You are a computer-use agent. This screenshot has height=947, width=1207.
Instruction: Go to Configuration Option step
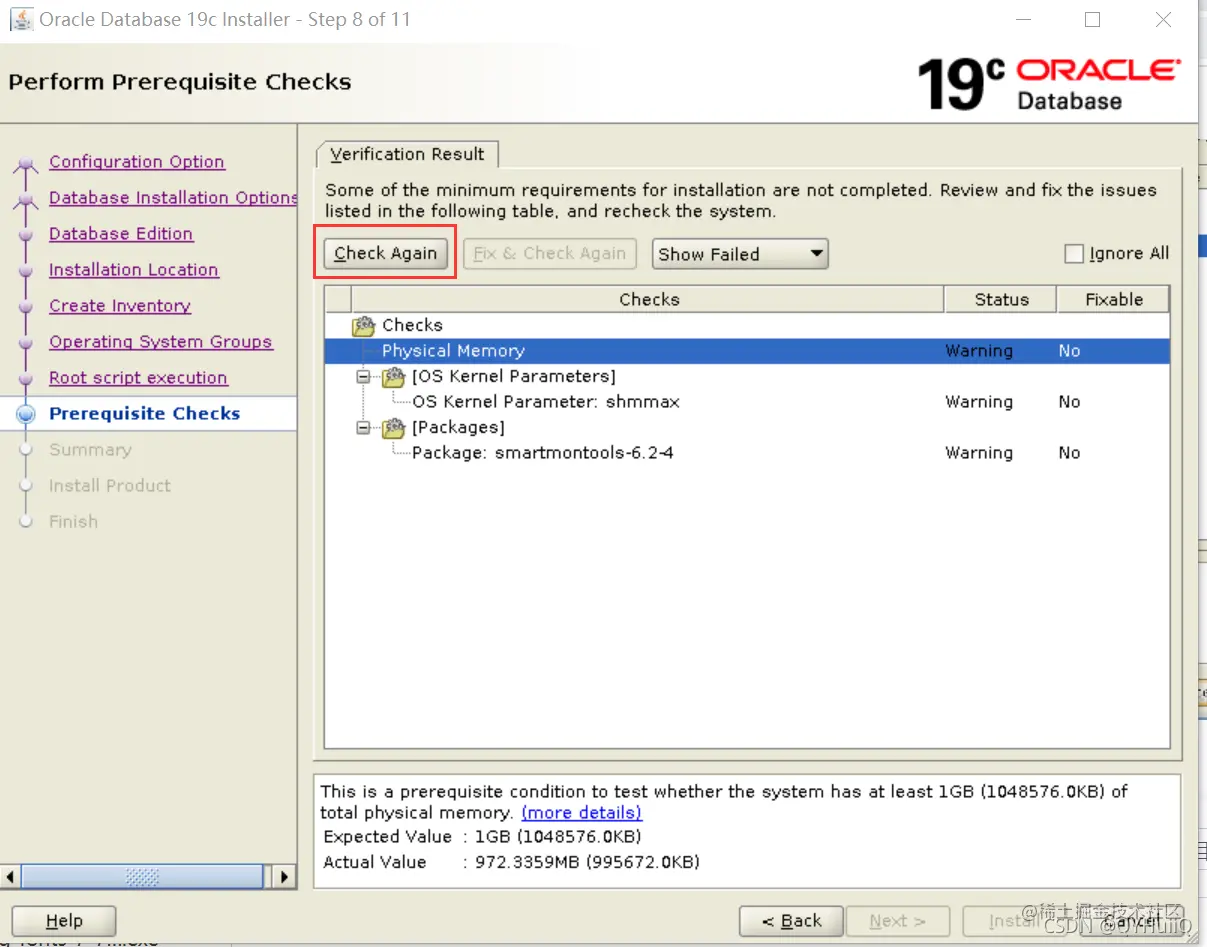(x=137, y=162)
